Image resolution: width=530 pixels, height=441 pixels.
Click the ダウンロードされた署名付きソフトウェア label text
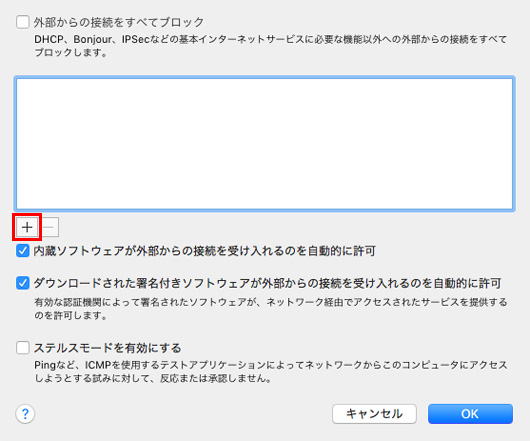point(267,283)
